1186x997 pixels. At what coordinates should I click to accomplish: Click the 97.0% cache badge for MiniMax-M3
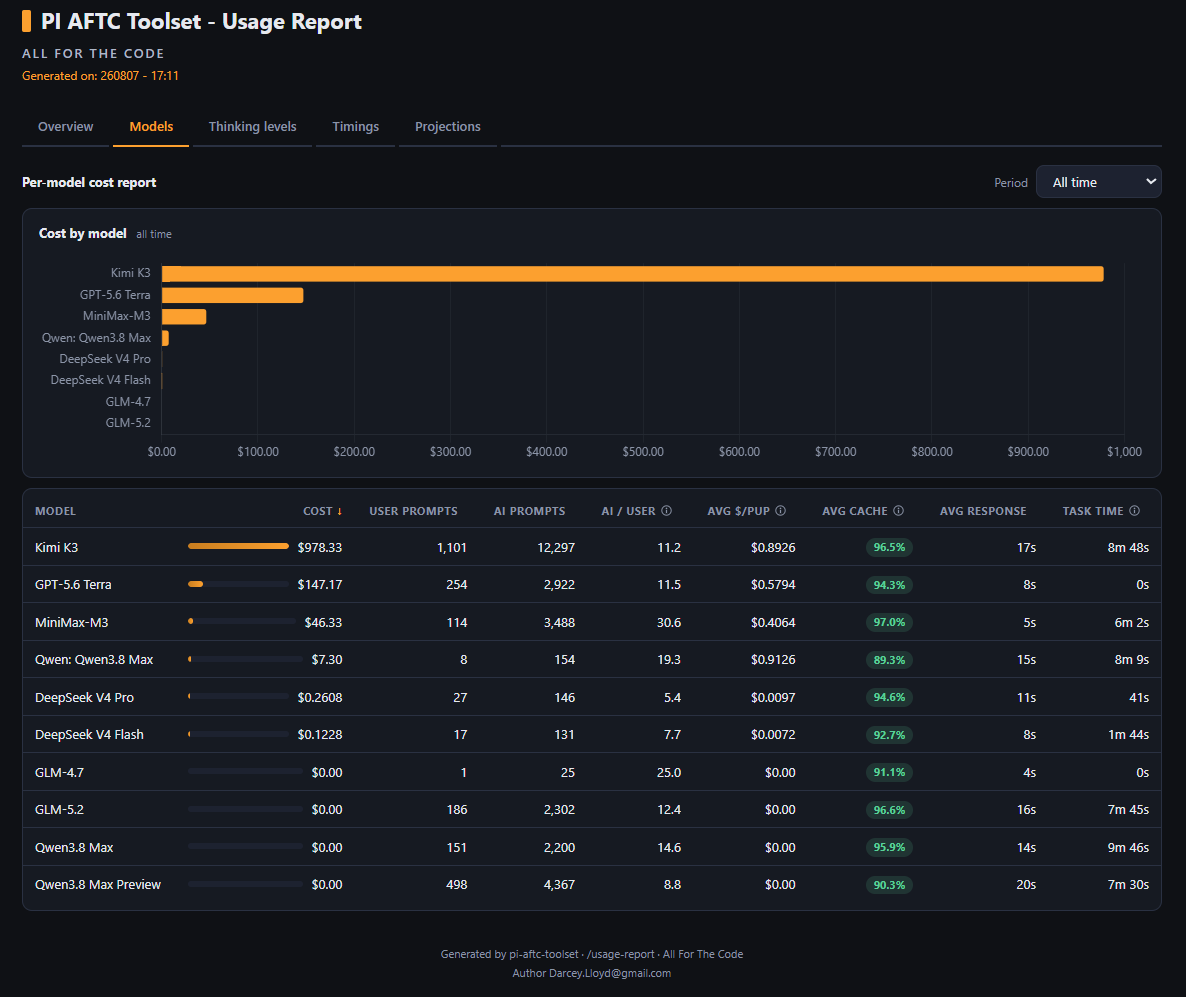tap(889, 623)
